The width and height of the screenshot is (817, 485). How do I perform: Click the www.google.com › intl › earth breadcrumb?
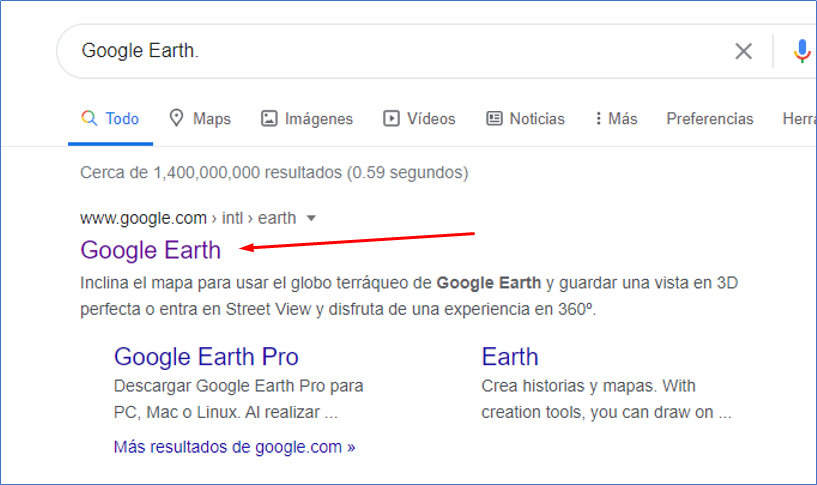(188, 218)
